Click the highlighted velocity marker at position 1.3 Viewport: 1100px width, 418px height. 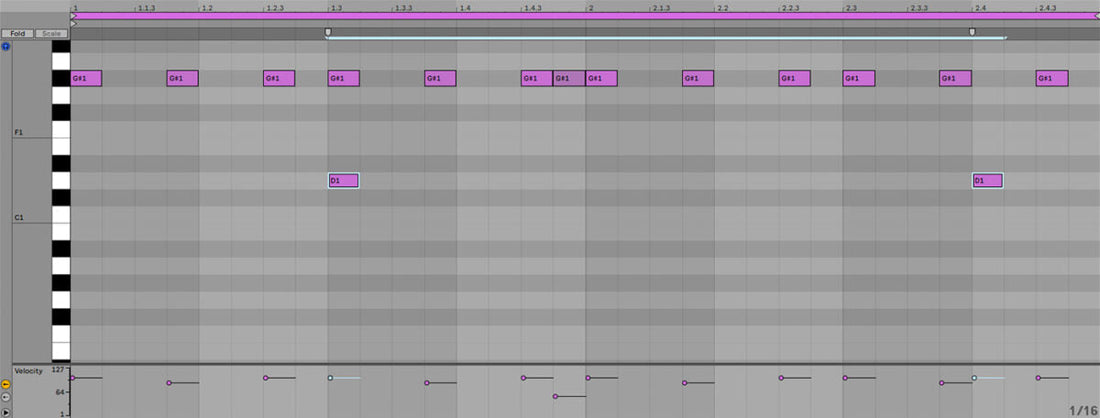tap(330, 378)
